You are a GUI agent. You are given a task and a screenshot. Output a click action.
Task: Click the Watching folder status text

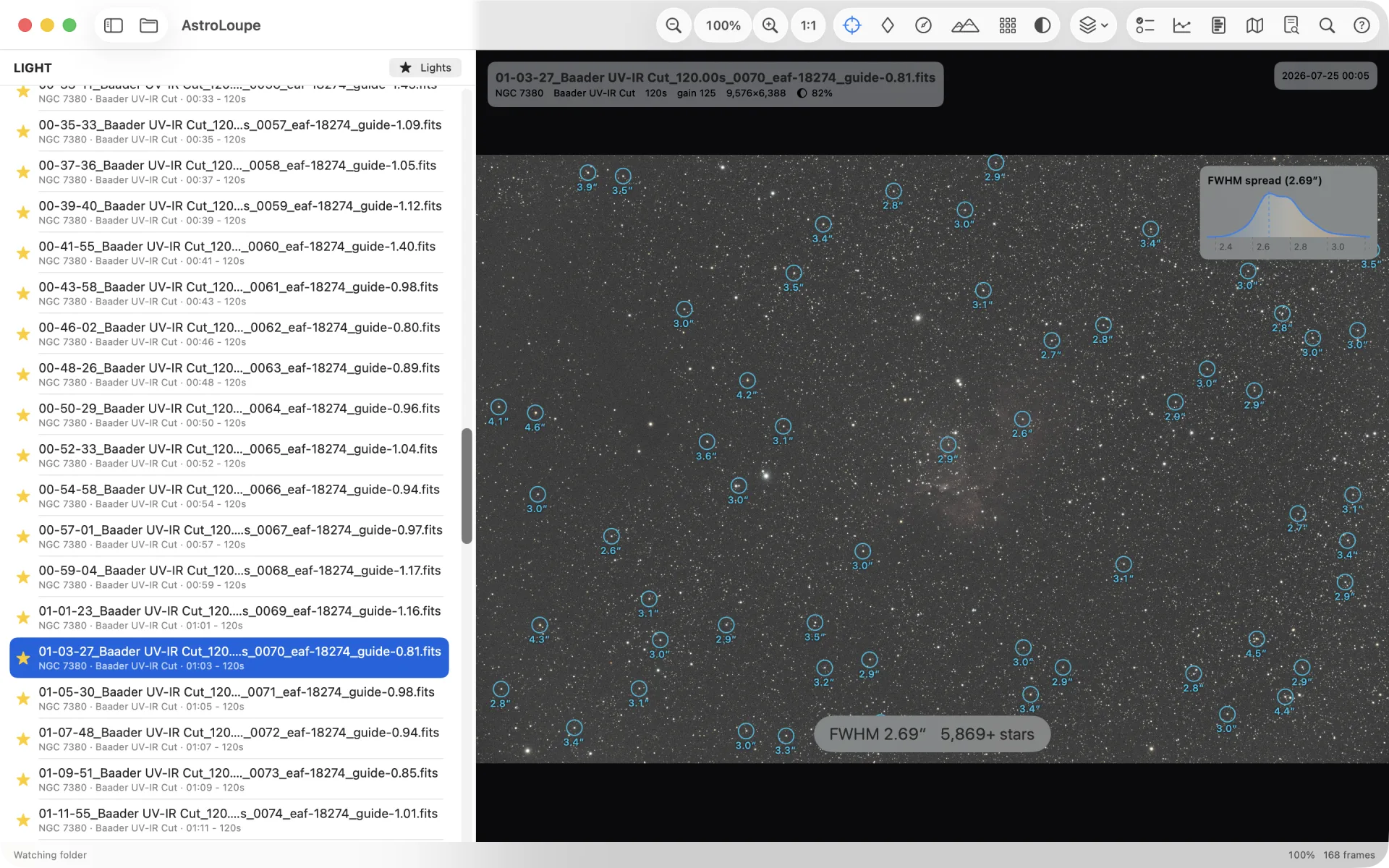[x=50, y=855]
